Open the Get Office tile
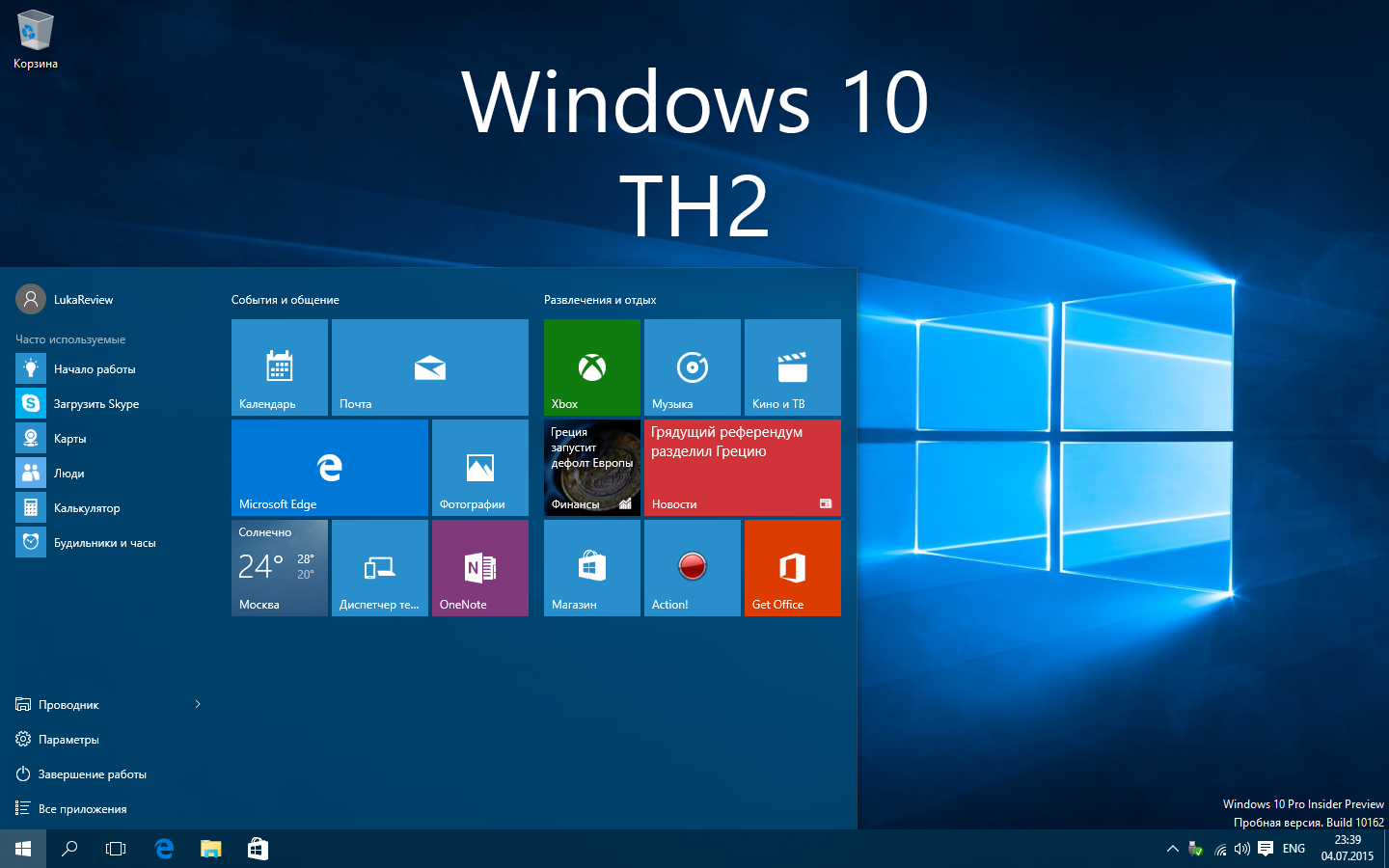Image resolution: width=1389 pixels, height=868 pixels. coord(793,568)
